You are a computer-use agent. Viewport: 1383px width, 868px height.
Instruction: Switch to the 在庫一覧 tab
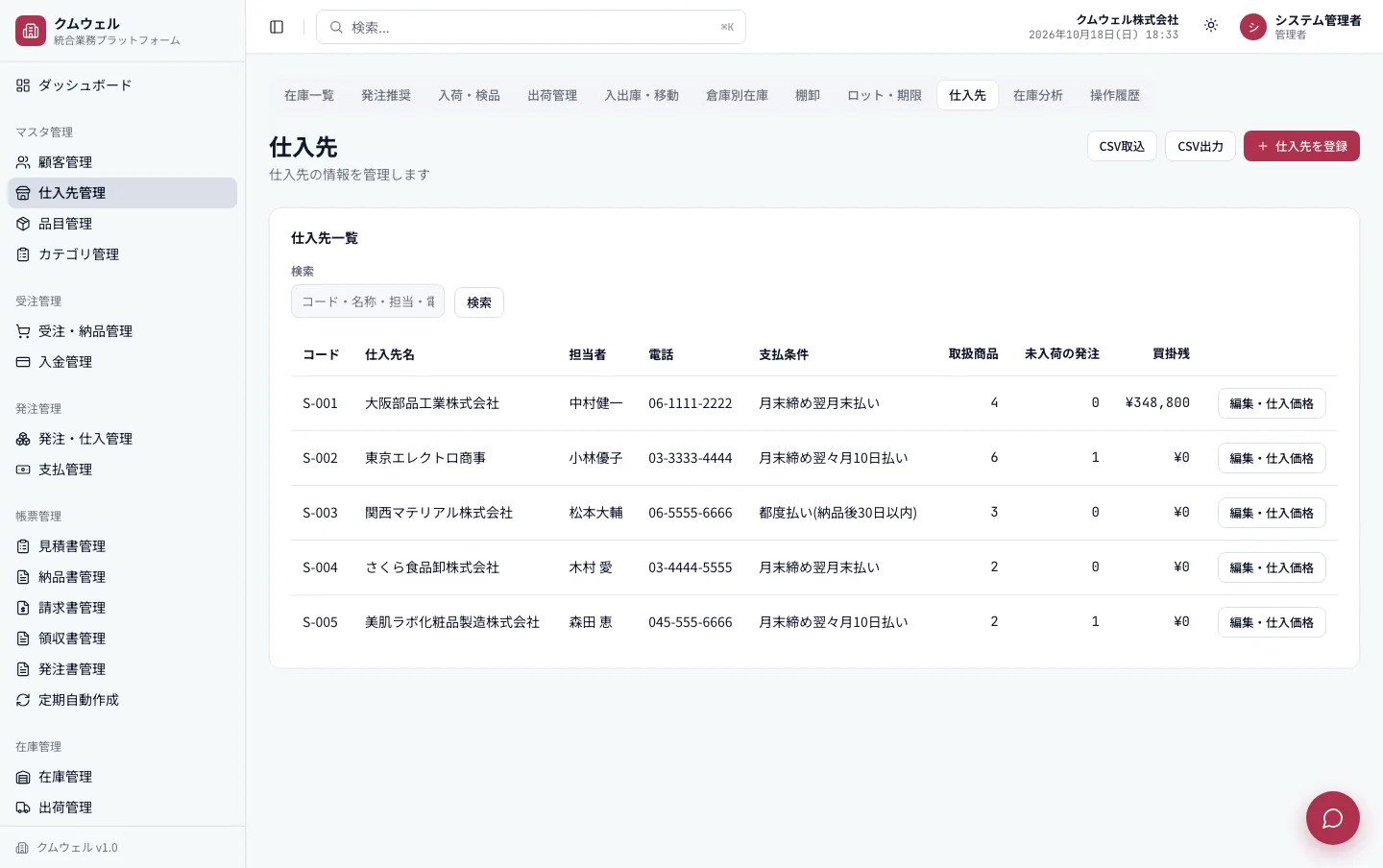[x=309, y=95]
